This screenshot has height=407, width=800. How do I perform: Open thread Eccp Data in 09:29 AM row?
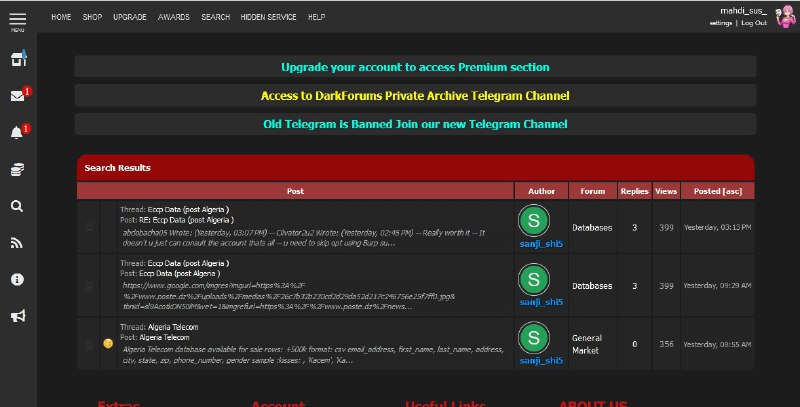tap(188, 263)
